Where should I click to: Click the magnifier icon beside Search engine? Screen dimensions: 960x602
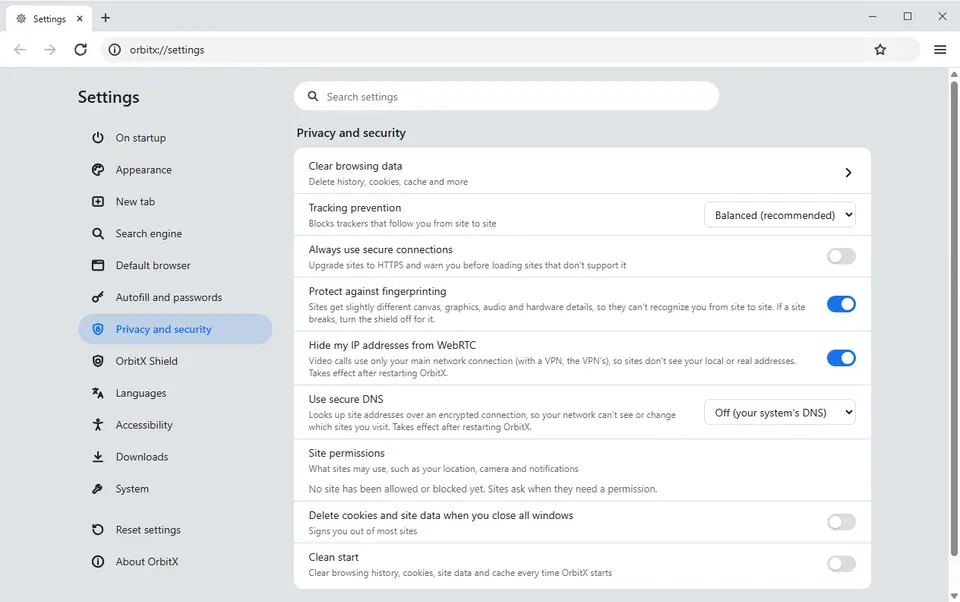point(98,233)
